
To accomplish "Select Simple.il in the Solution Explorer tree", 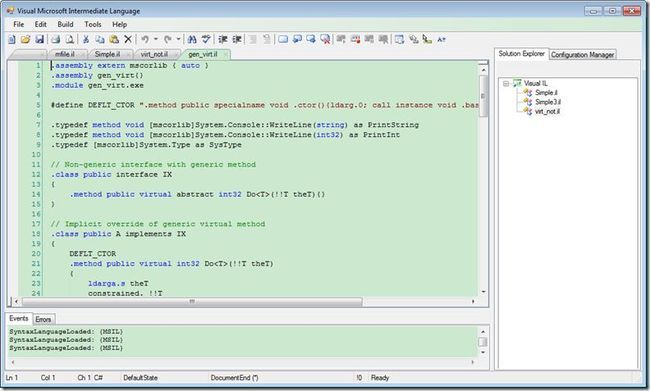I will 546,92.
